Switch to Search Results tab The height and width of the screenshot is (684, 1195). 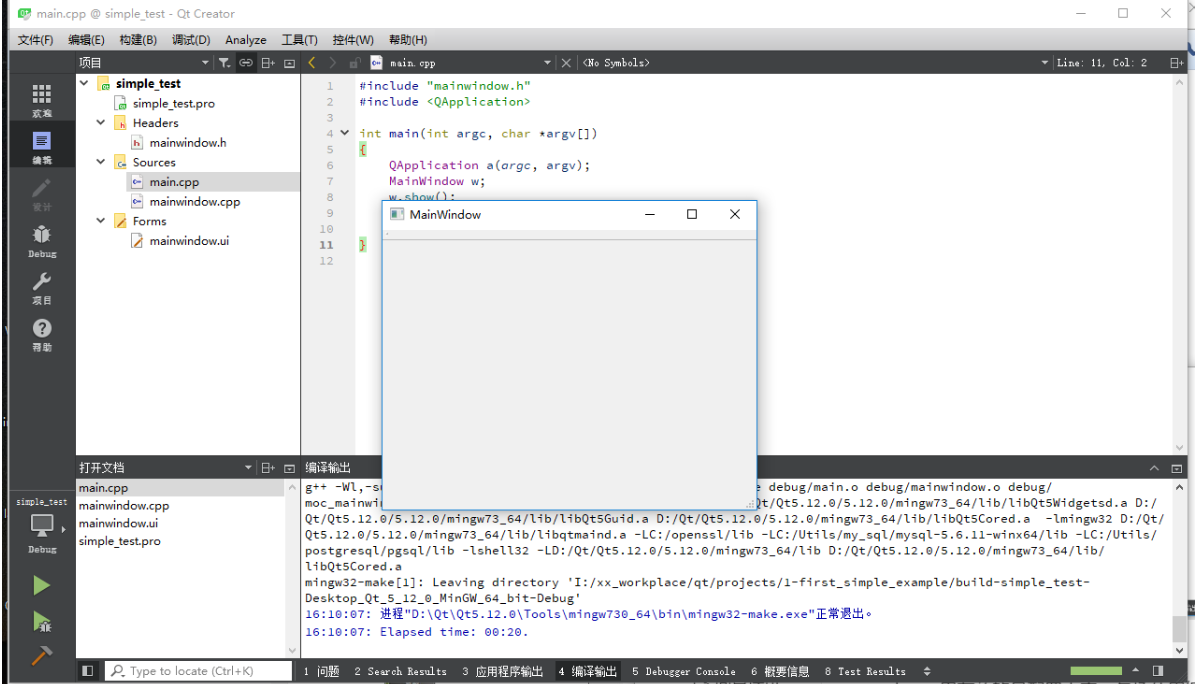tap(400, 671)
